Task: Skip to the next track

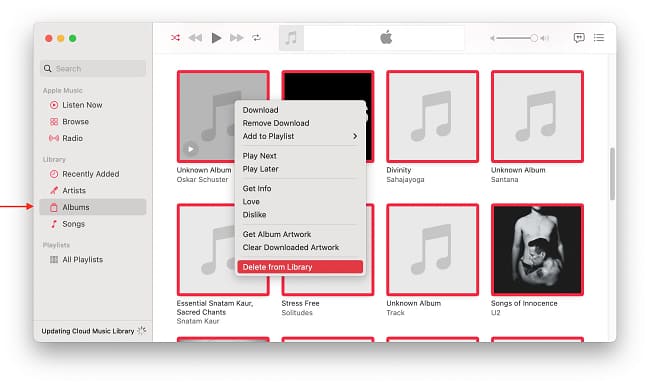Action: 236,38
